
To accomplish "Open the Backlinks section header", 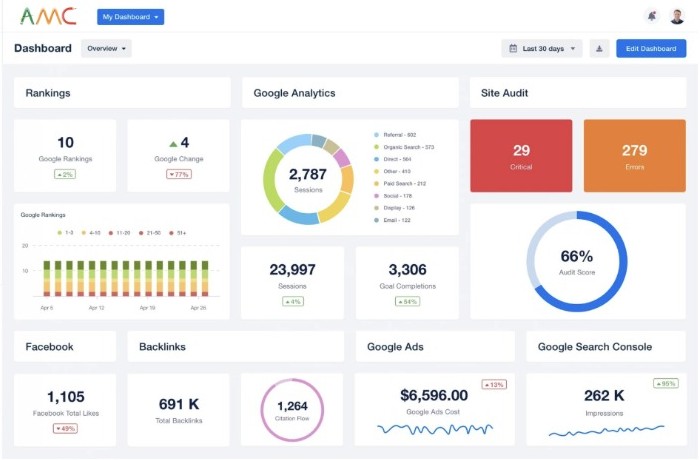I will [235, 347].
